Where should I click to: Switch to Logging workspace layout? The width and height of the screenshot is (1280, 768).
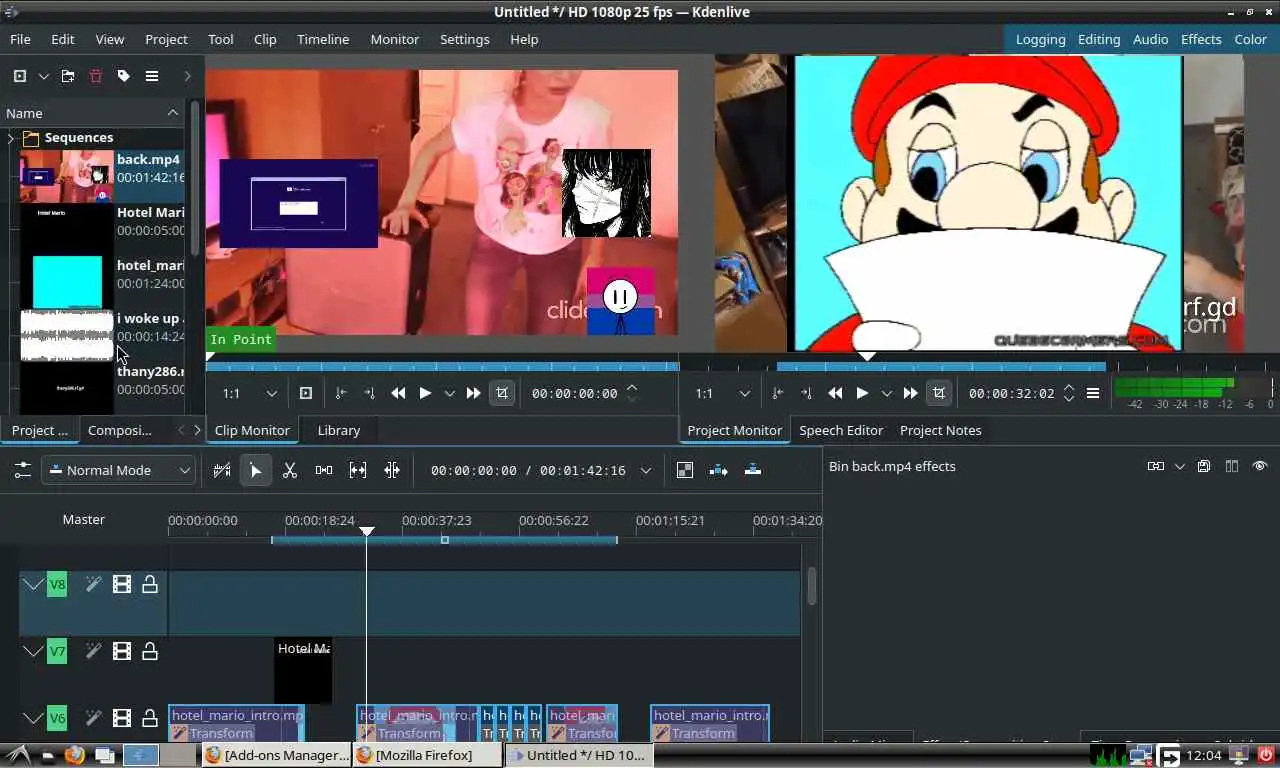(x=1040, y=39)
